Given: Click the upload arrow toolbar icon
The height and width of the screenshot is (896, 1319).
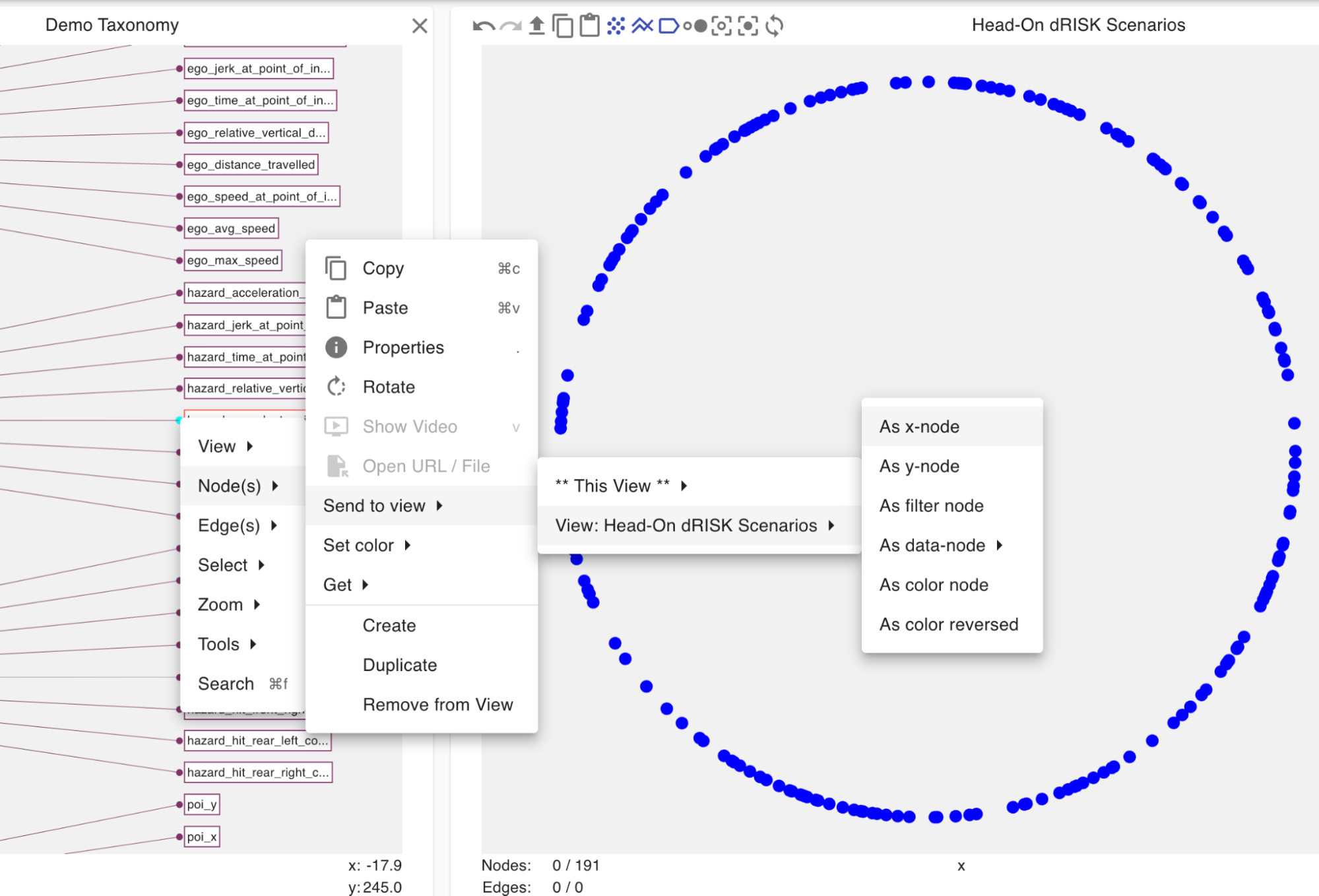Looking at the screenshot, I should (536, 26).
